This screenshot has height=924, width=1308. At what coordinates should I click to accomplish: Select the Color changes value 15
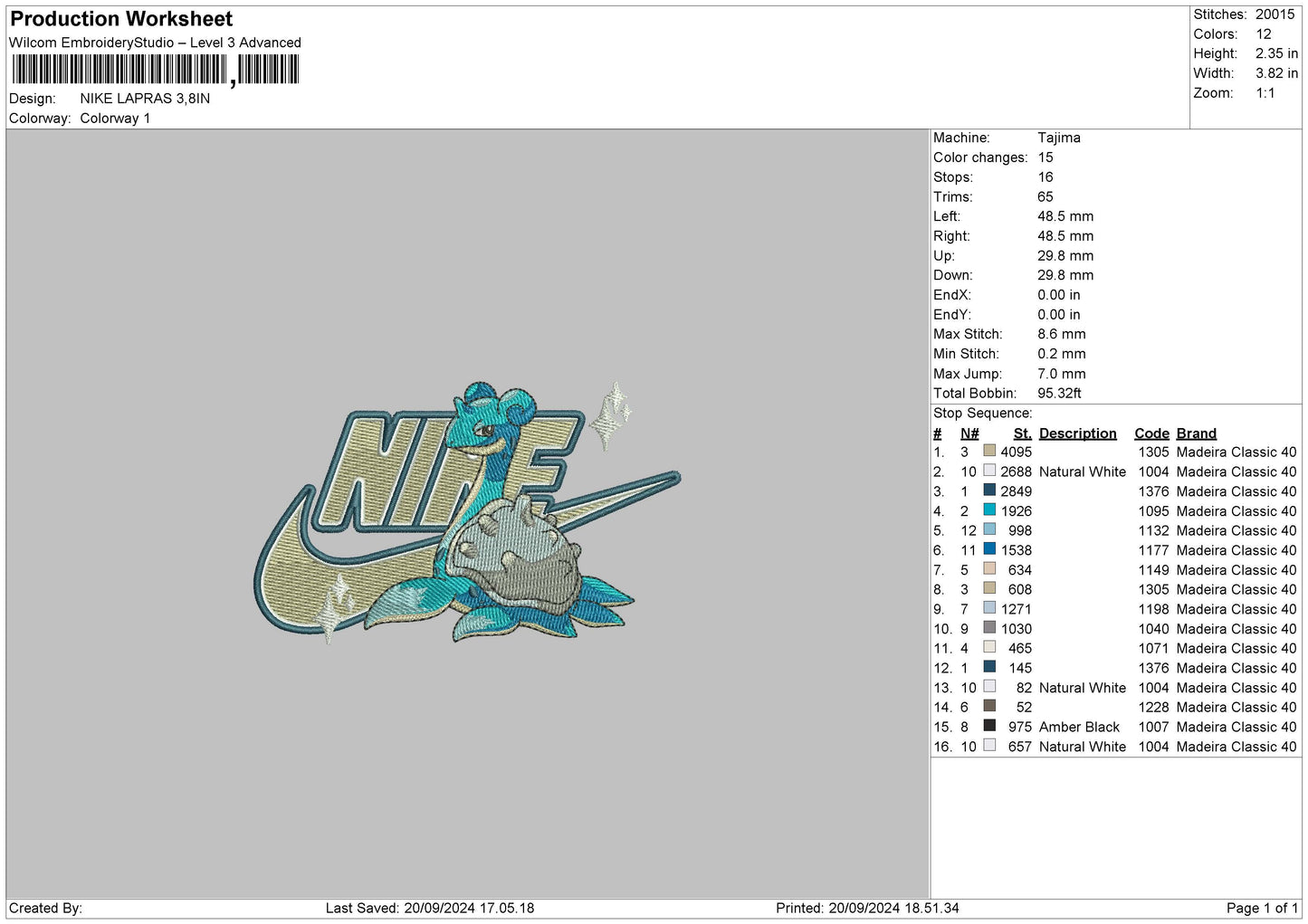pos(1045,157)
